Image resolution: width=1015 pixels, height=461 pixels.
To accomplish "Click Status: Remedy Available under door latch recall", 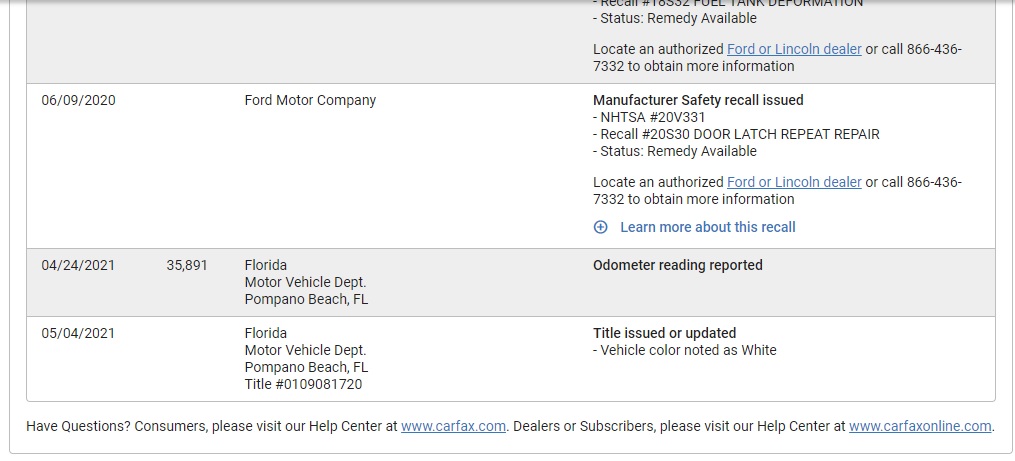I will 675,152.
